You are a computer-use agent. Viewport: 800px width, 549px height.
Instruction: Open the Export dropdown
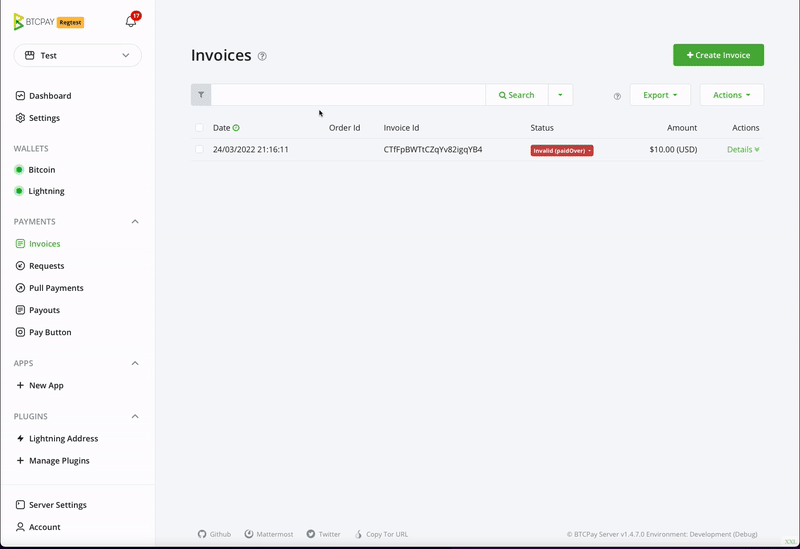tap(660, 95)
